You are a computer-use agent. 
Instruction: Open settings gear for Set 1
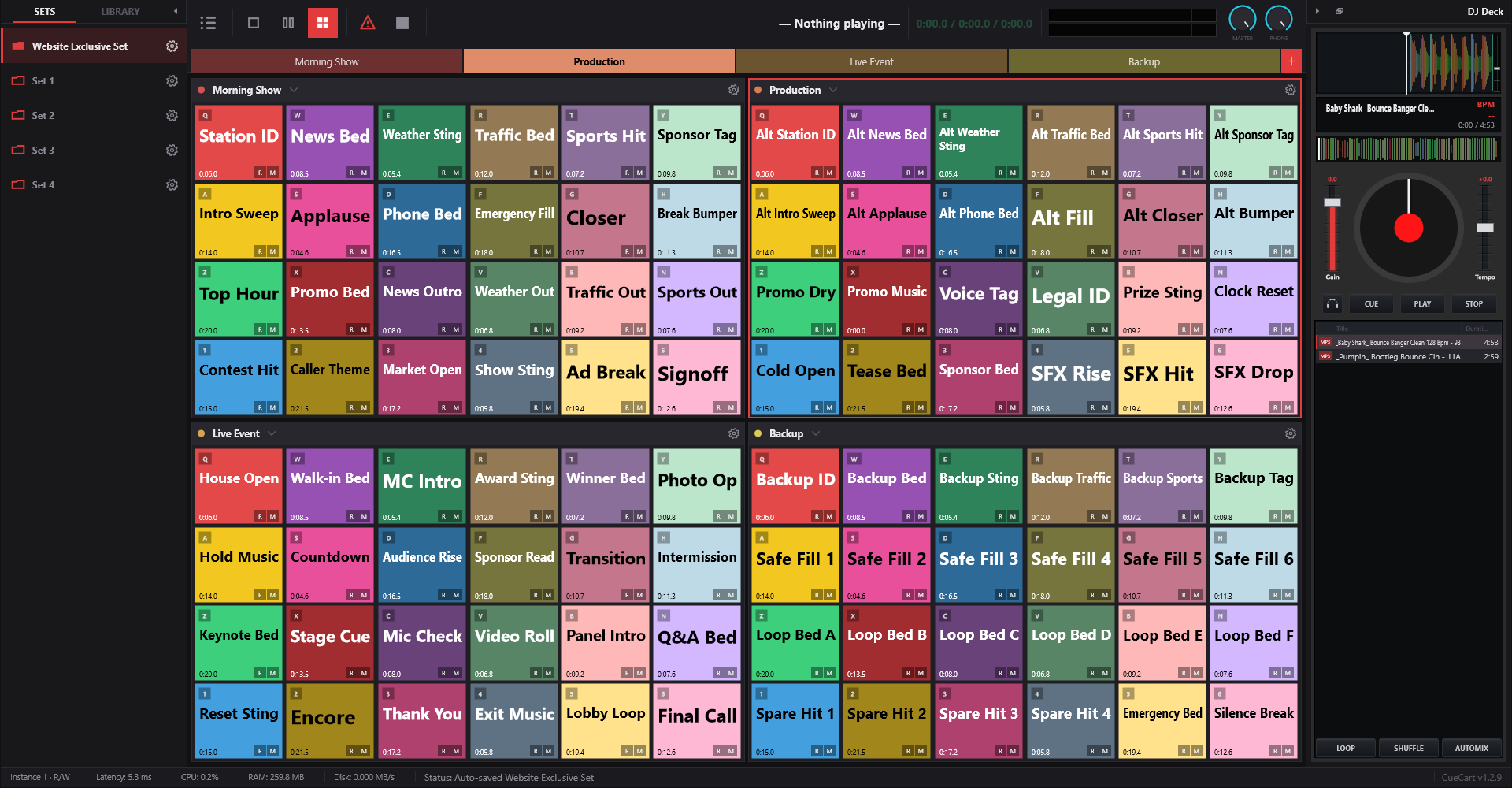[172, 81]
